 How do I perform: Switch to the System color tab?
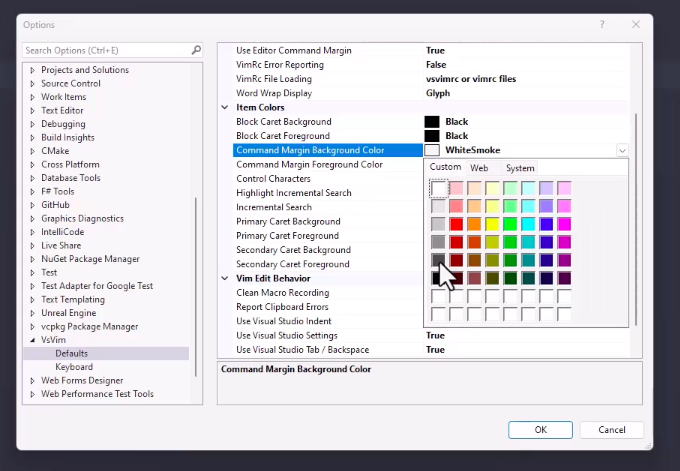coord(520,168)
